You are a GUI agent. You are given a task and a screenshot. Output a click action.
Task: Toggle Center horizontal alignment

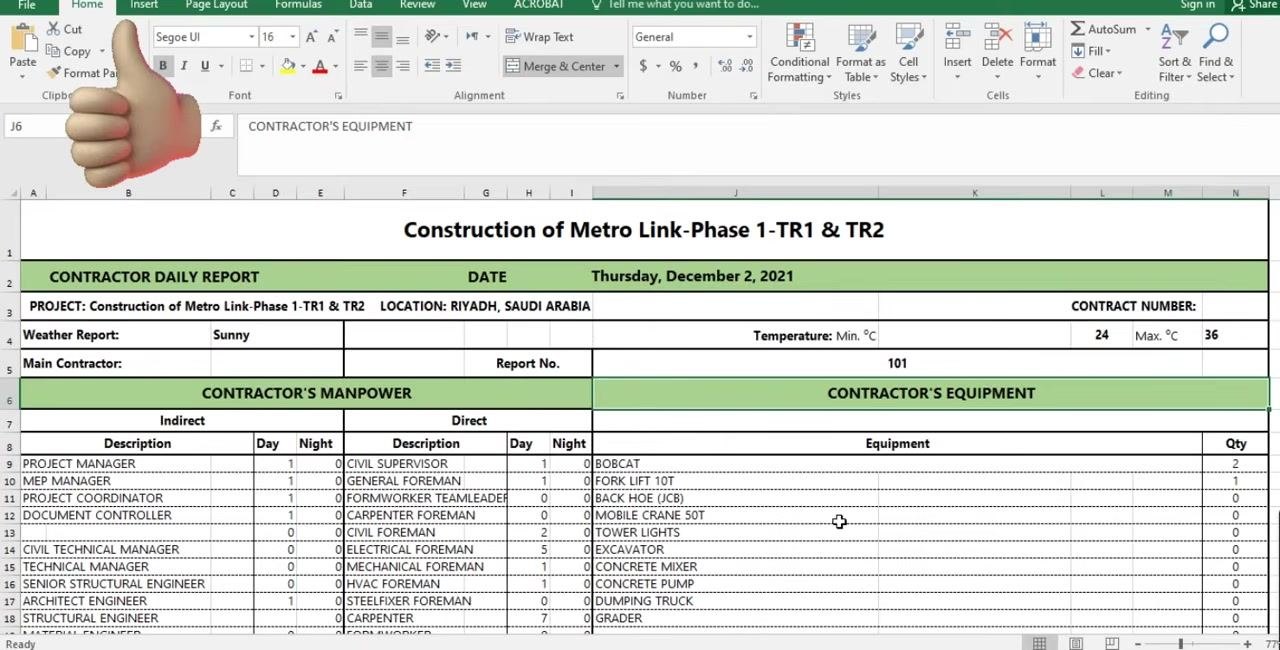[381, 66]
